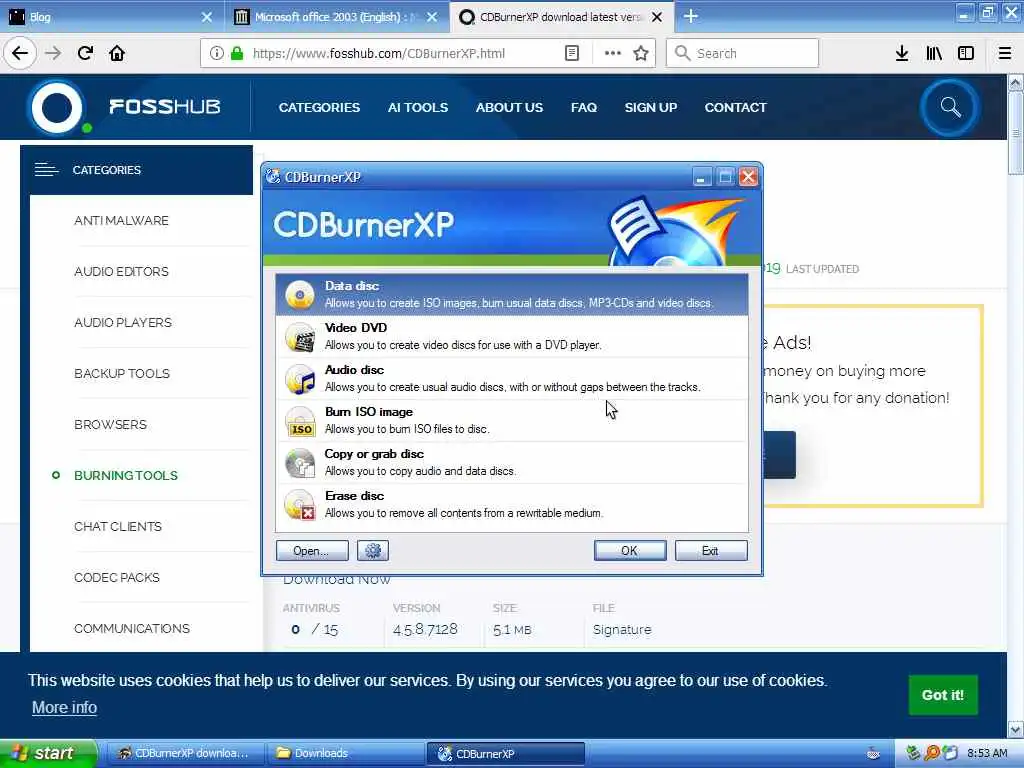Click the Exit button in CDBurnerXP
This screenshot has width=1024, height=768.
click(711, 551)
